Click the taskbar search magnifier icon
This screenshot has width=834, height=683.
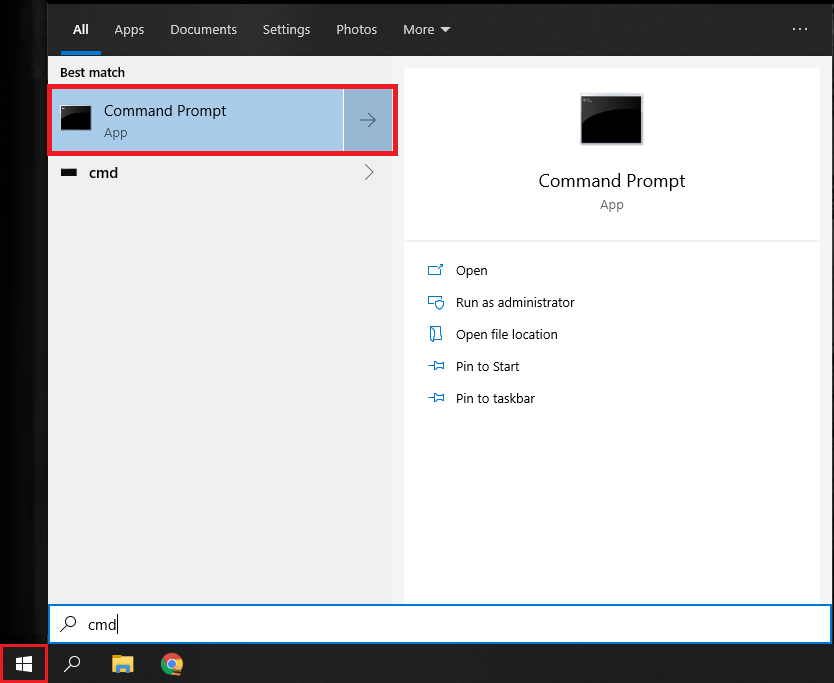pos(72,663)
